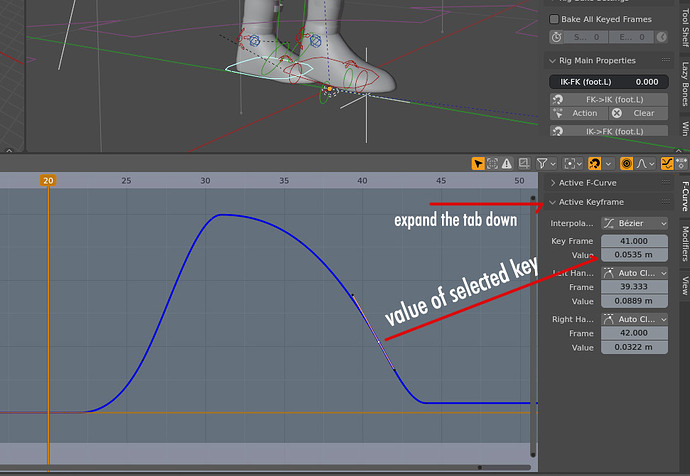The image size is (690, 476).
Task: Toggle the orange curve normalize icon
Action: (667, 164)
